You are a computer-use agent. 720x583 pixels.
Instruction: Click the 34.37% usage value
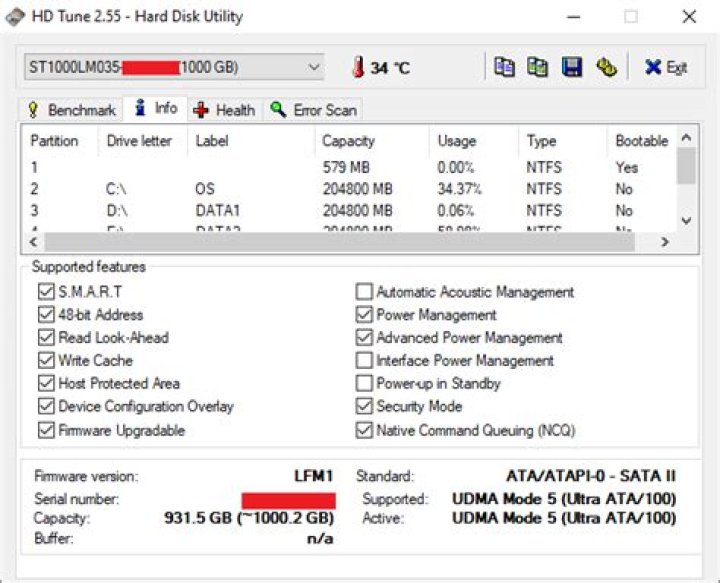459,189
